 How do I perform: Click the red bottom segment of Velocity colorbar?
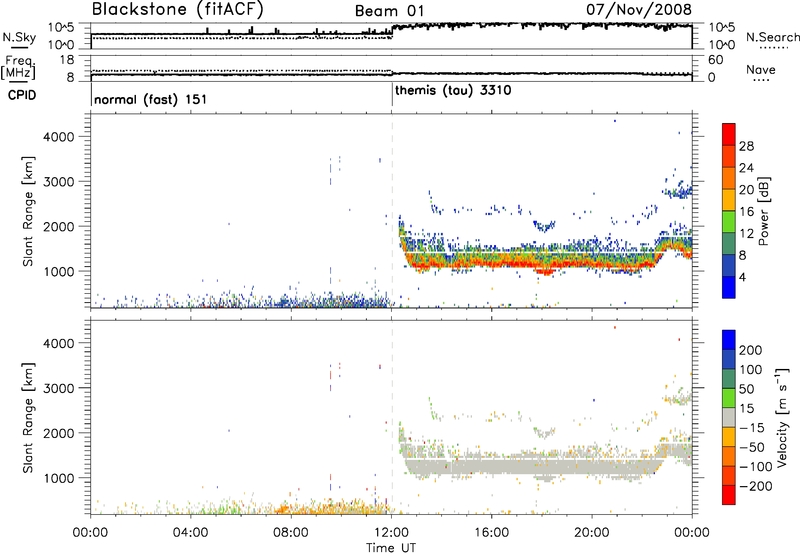point(729,495)
